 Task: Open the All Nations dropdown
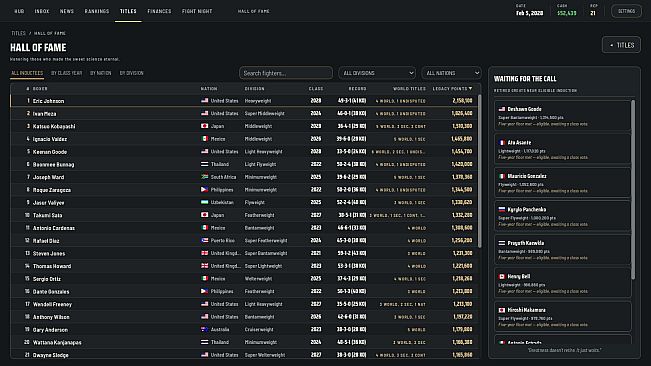(x=451, y=73)
